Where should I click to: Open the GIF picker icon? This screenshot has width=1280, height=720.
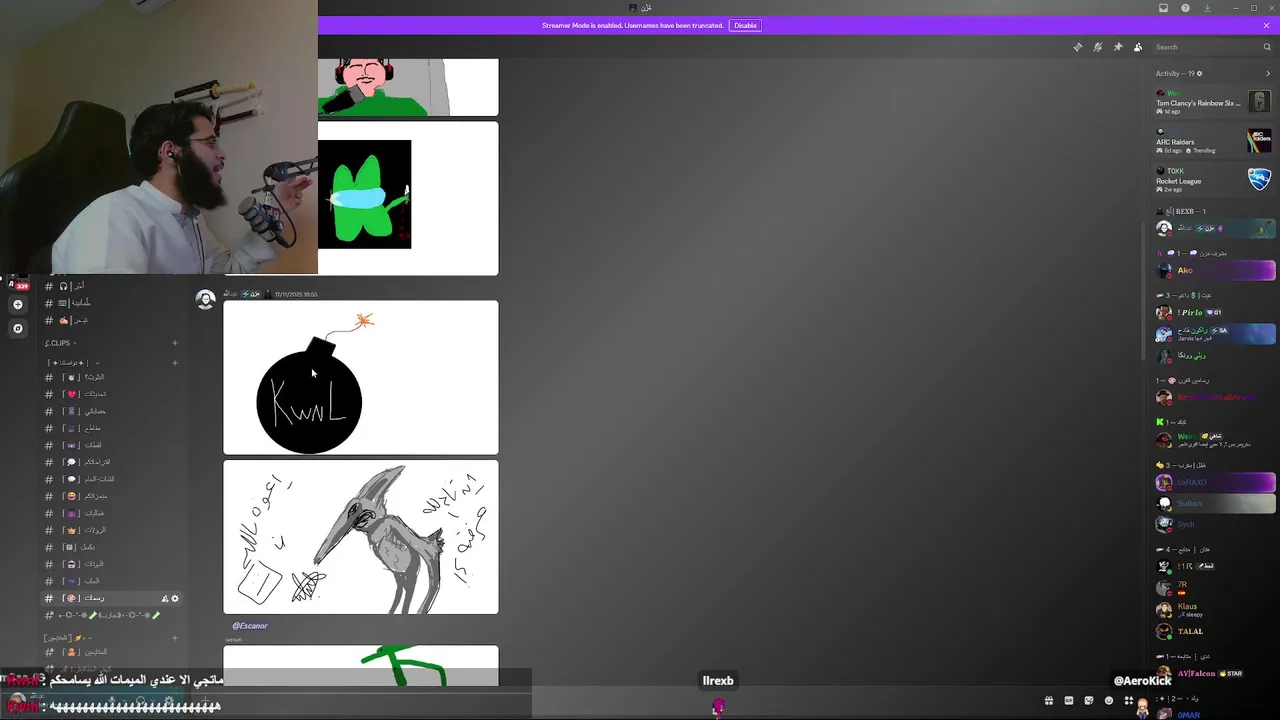pyautogui.click(x=1069, y=700)
